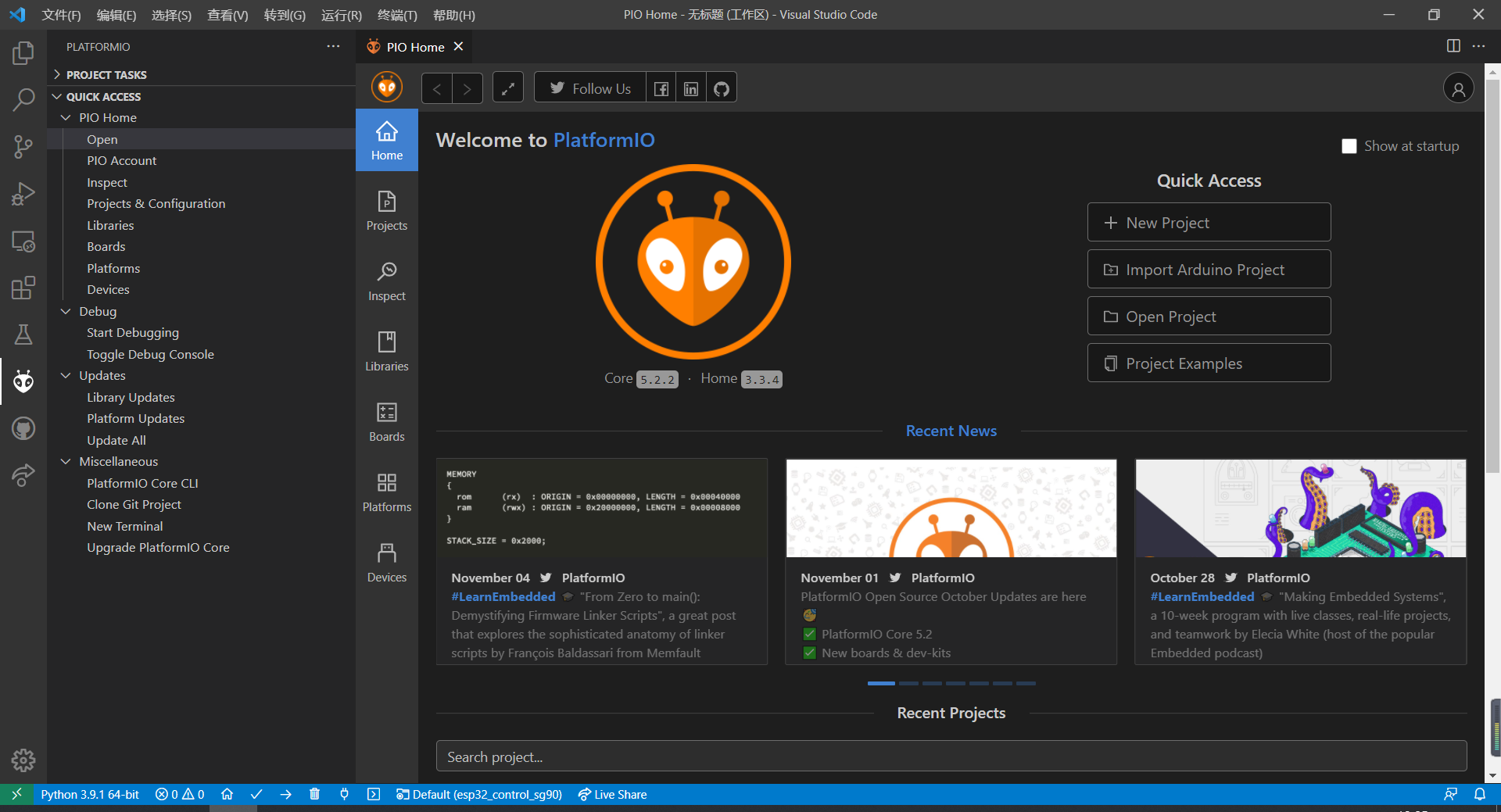
Task: Open the Libraries section via sidebar icon
Action: [386, 350]
